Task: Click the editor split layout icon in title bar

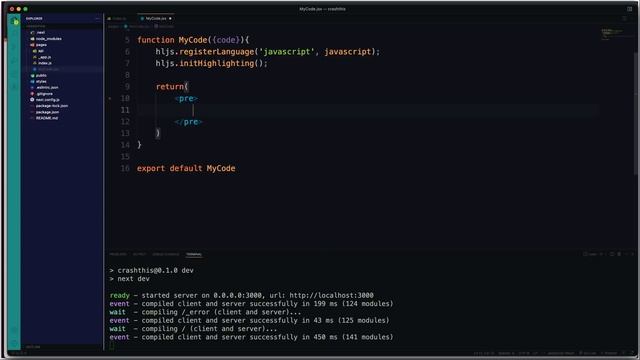Action: [x=629, y=9]
